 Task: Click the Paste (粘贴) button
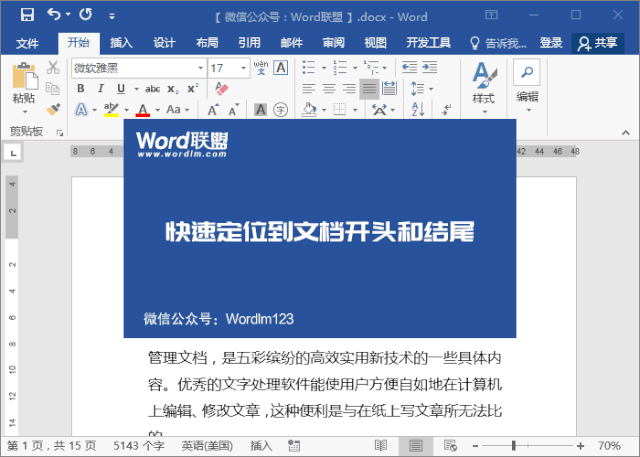coord(23,85)
